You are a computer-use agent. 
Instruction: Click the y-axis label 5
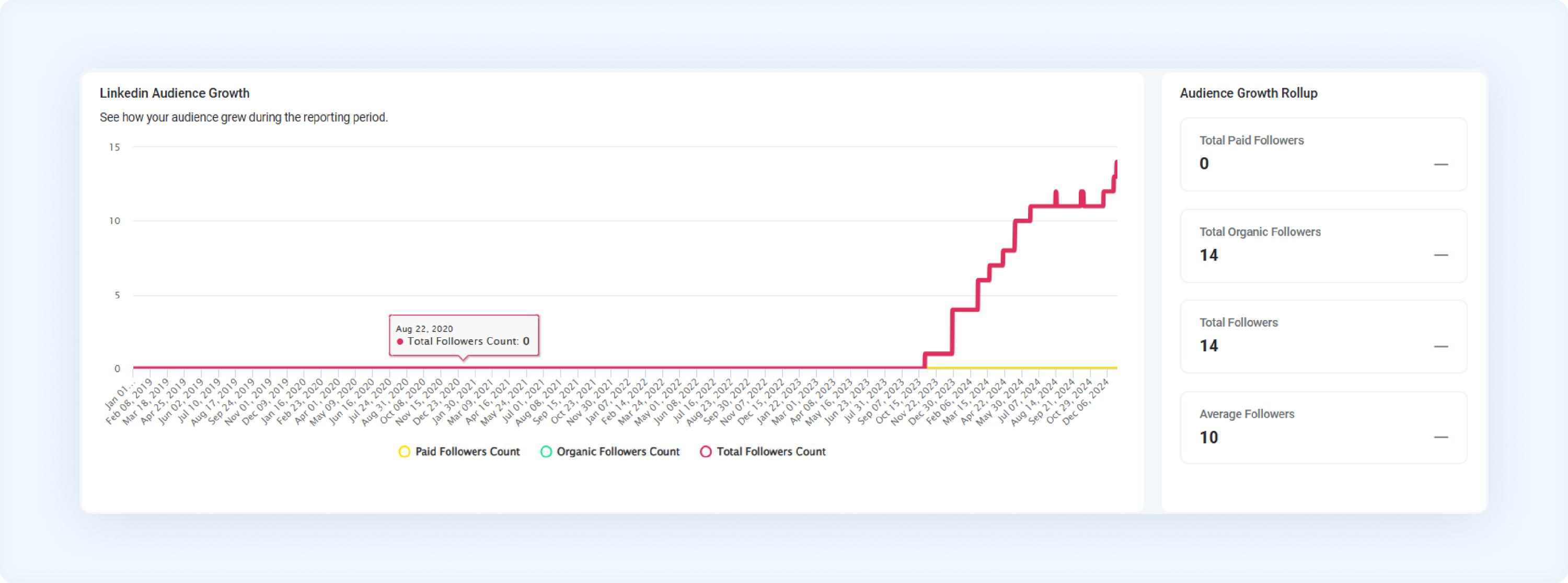[x=118, y=295]
